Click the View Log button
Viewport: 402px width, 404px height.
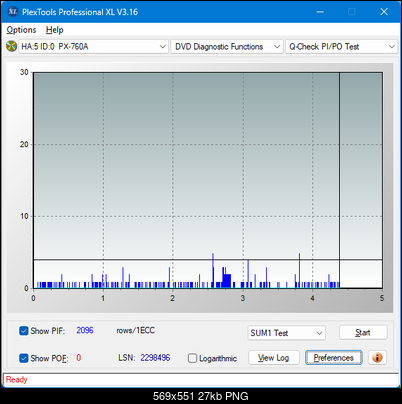[274, 358]
